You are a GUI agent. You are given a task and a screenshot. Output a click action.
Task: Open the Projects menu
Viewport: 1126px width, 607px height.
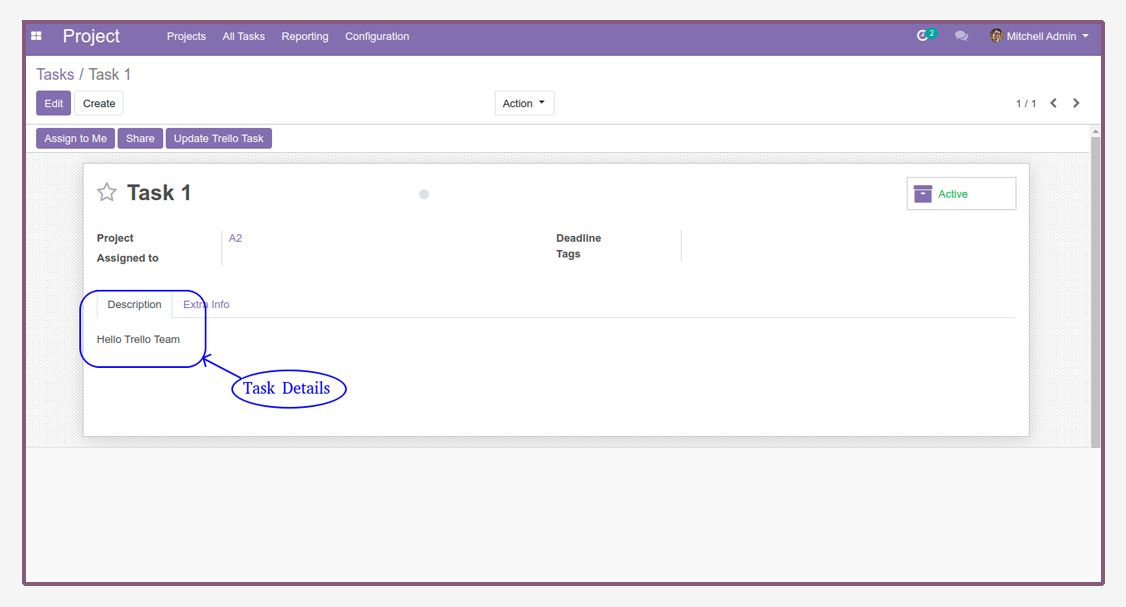click(186, 36)
